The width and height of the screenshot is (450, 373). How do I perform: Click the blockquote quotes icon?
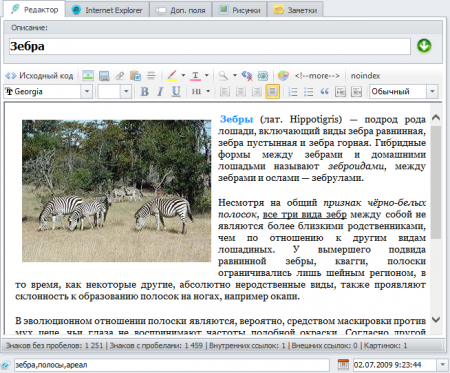click(x=325, y=91)
